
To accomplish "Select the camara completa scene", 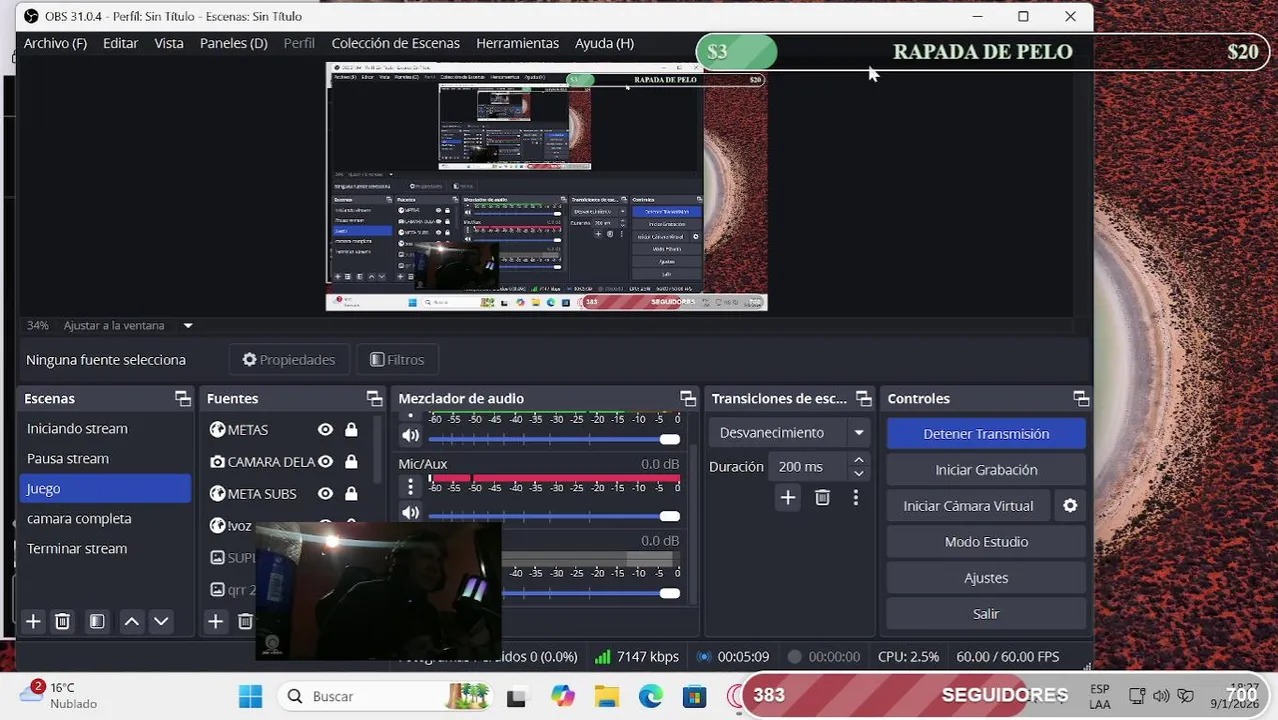I will click(x=105, y=518).
